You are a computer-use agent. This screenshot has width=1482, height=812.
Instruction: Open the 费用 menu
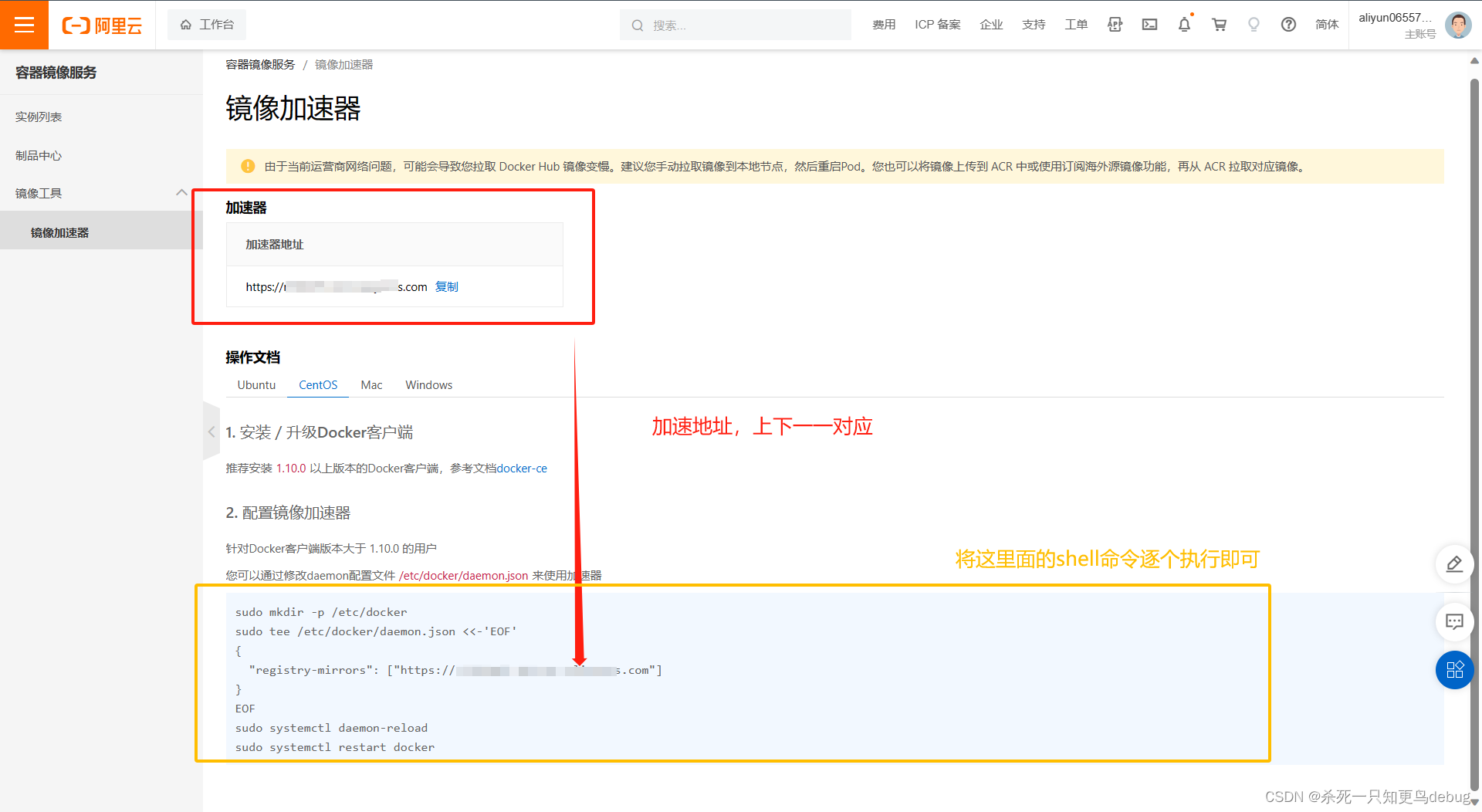click(884, 25)
